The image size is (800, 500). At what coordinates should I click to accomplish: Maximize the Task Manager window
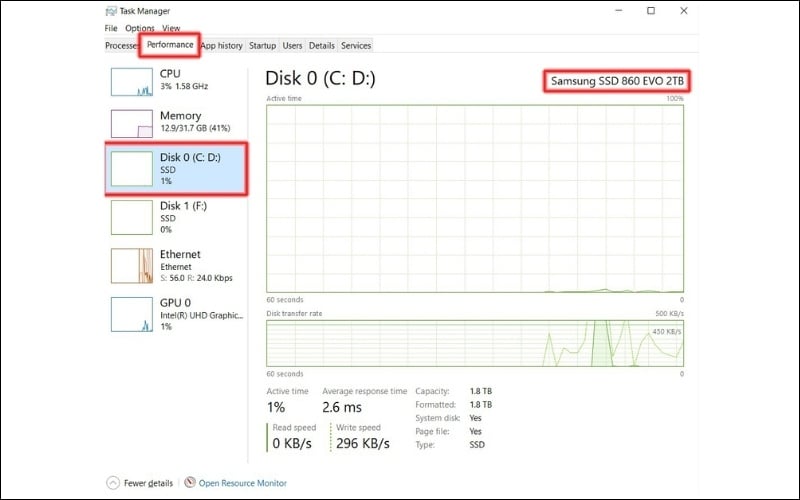pyautogui.click(x=651, y=11)
